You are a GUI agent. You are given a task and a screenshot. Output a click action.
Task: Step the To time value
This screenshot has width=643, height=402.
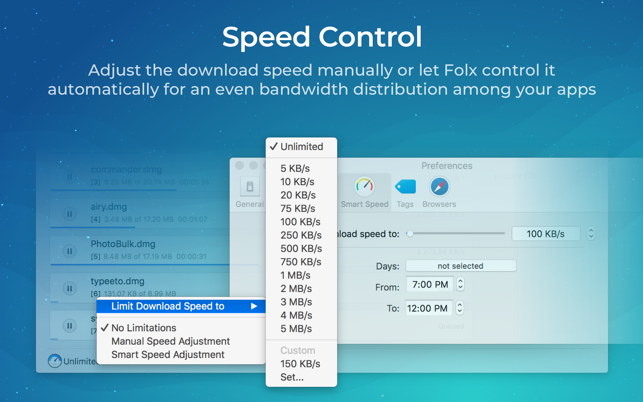pos(460,308)
